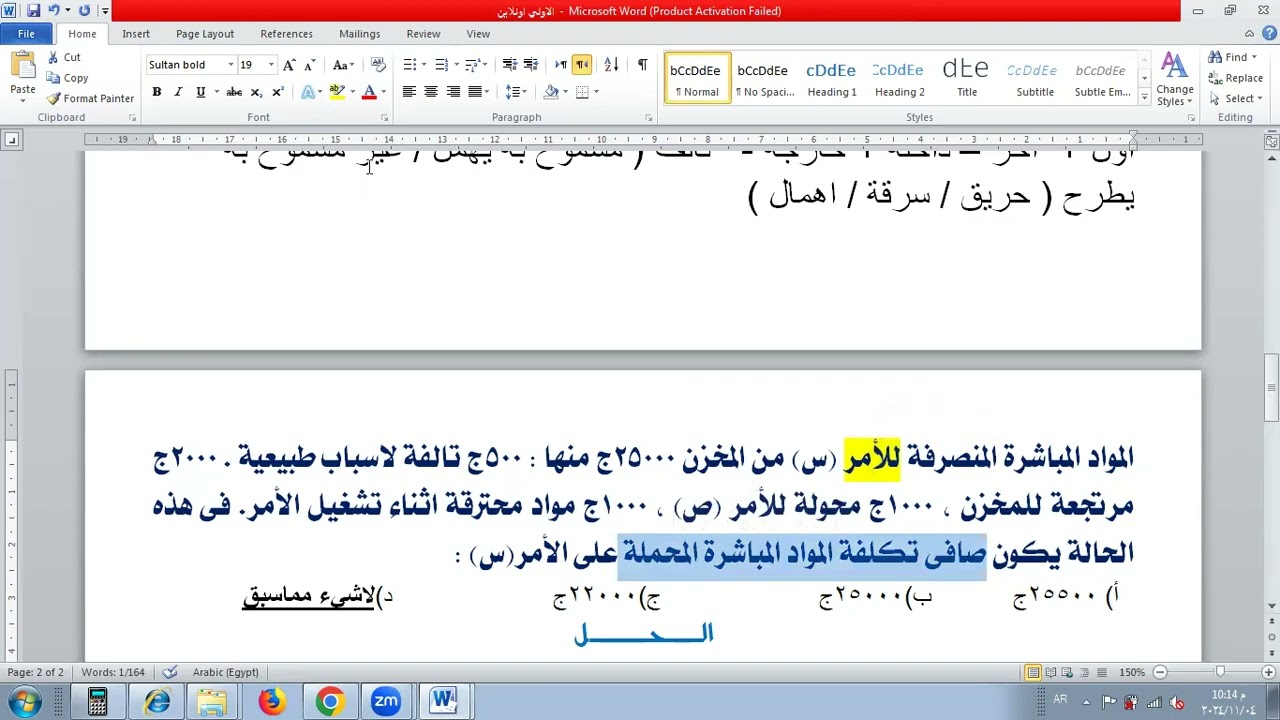Click the spelling proofing status icon
This screenshot has height=720, width=1280.
point(170,672)
